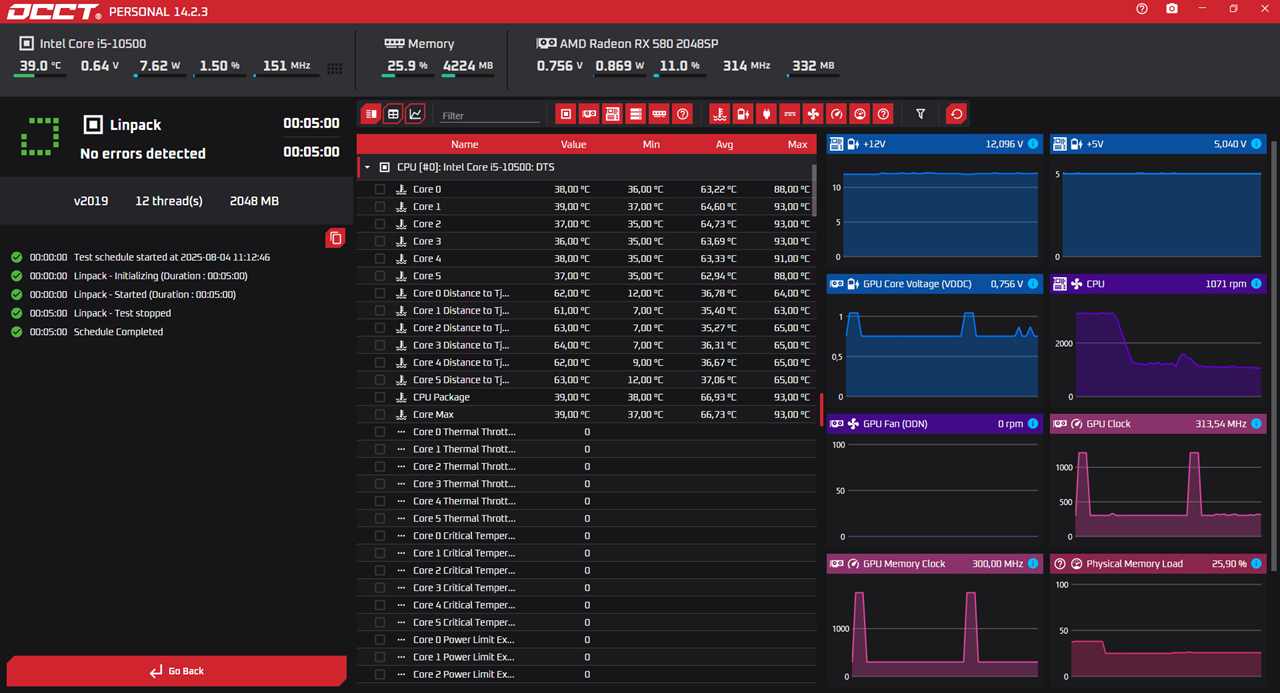Screen dimensions: 1280x693
Task: Toggle the unknown hardware filter icon
Action: (x=683, y=114)
